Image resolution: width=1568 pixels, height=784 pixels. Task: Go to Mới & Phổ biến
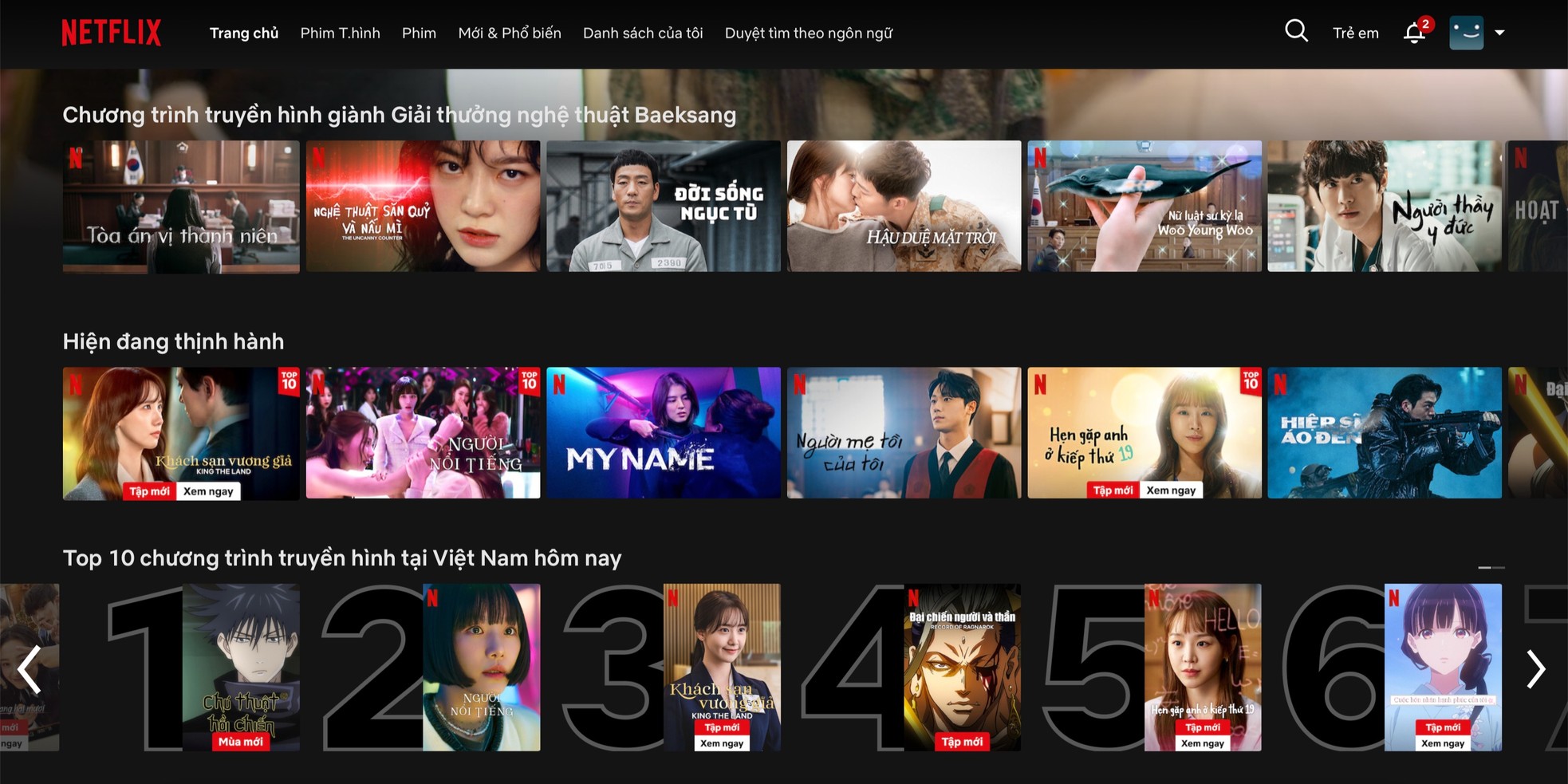(x=509, y=33)
